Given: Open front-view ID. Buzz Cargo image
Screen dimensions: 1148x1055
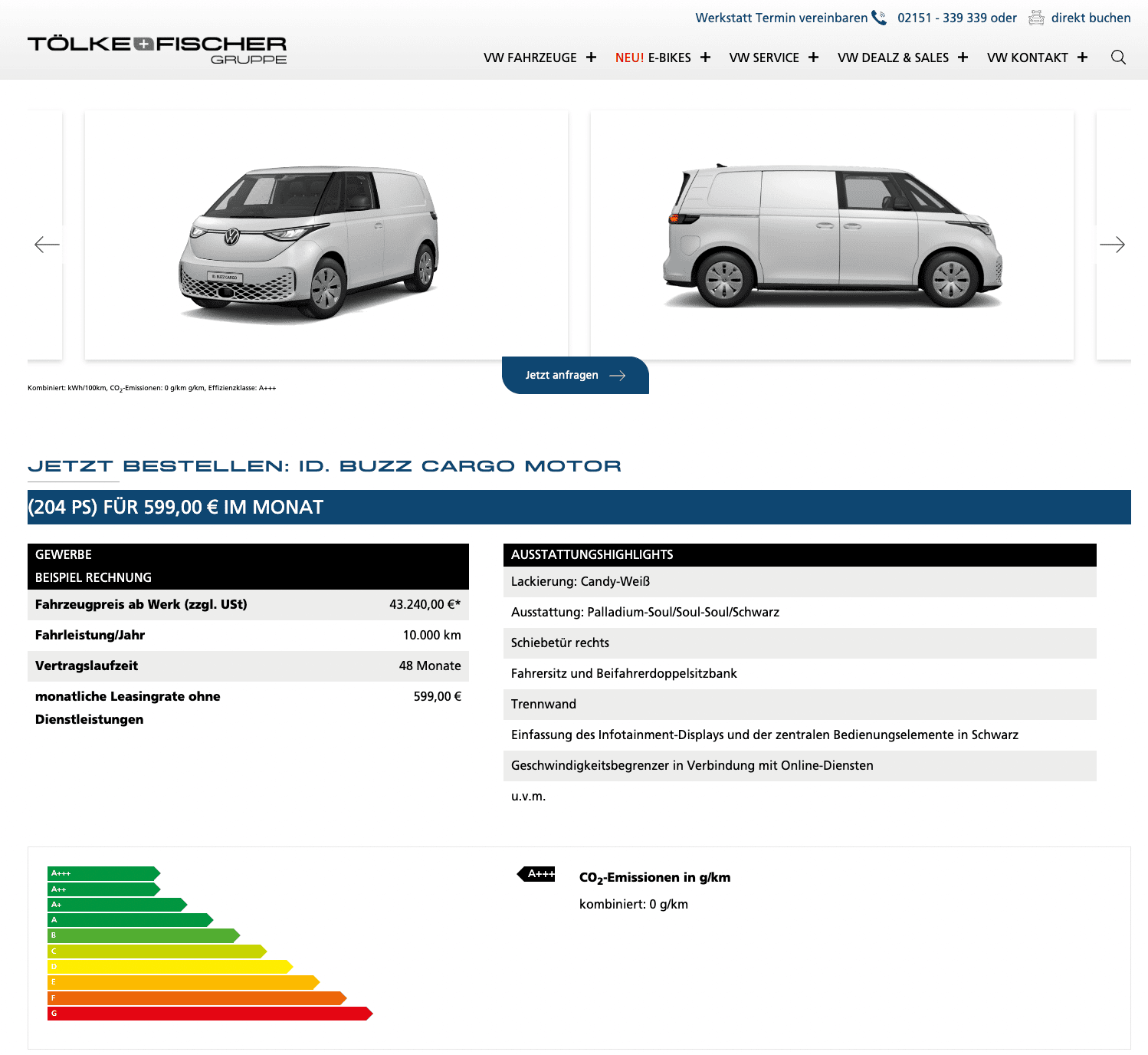Looking at the screenshot, I should pyautogui.click(x=326, y=235).
